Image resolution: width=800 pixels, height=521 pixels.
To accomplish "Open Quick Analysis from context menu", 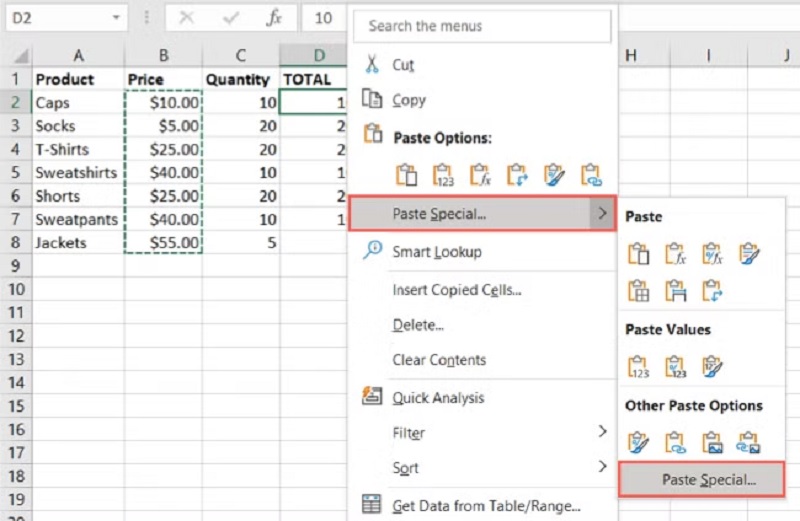I will tap(437, 398).
